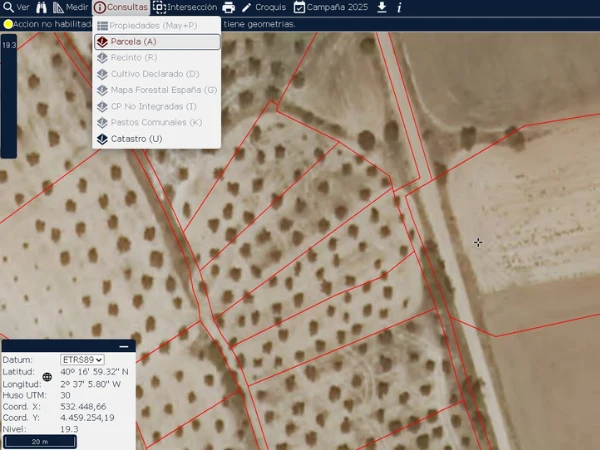Open the Croquis pencil tool

[264, 7]
